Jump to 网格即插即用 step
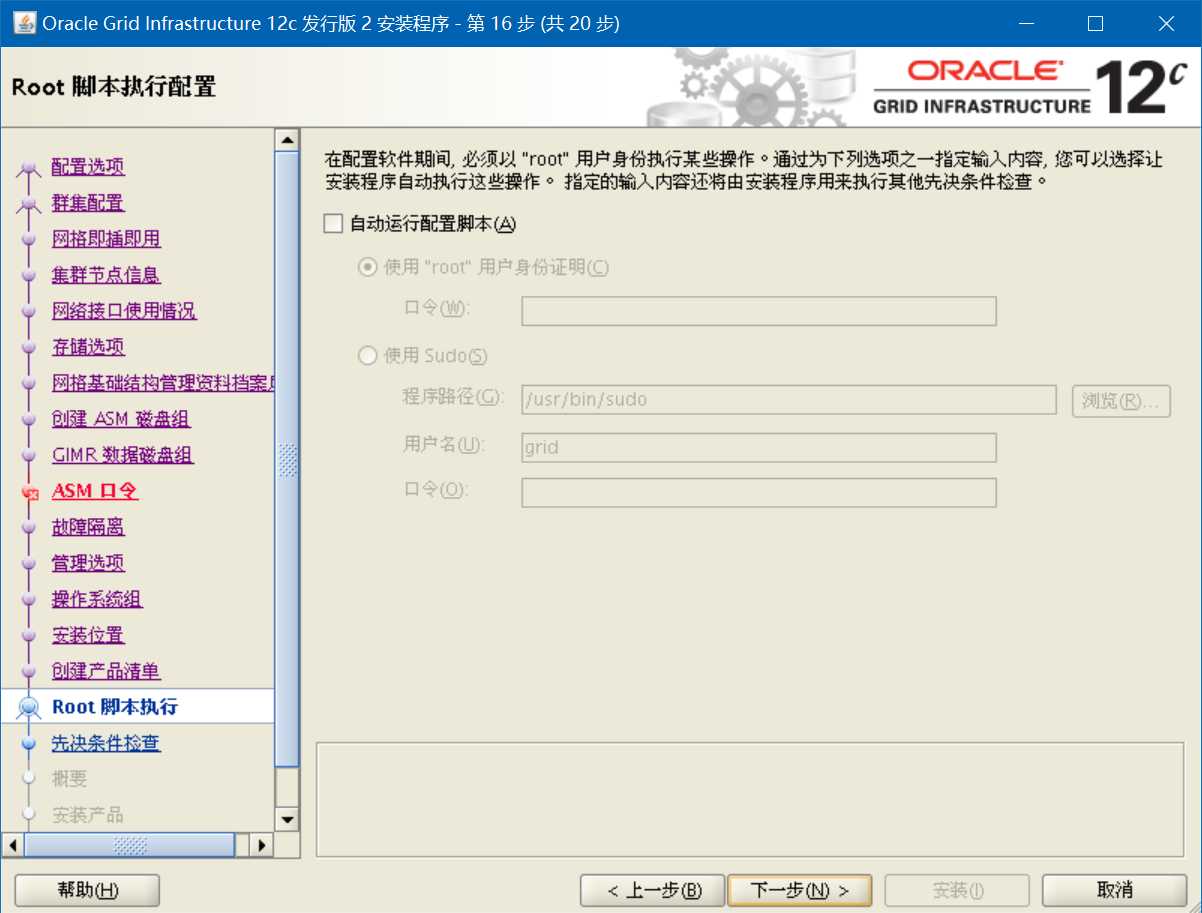This screenshot has width=1202, height=913. 106,239
